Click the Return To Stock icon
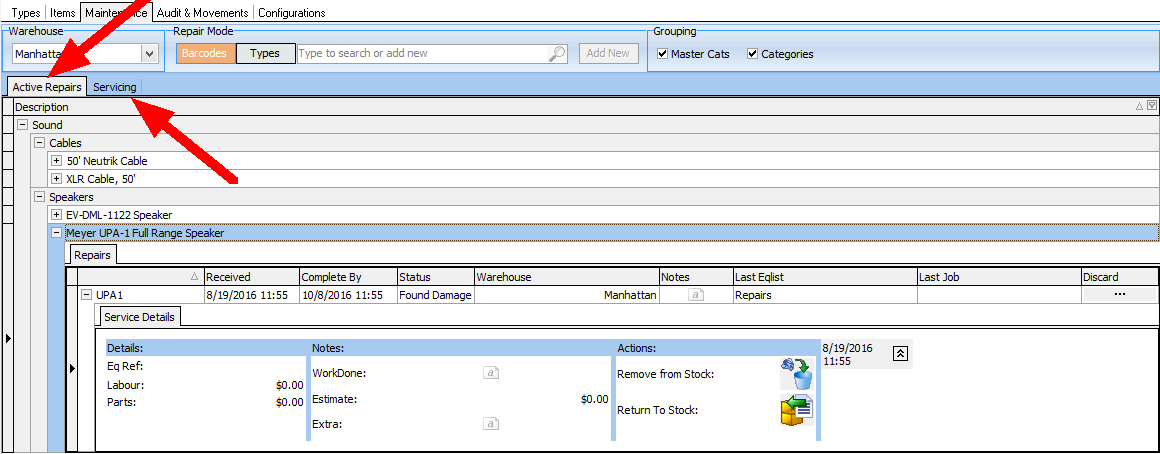This screenshot has width=1160, height=454. (x=796, y=410)
